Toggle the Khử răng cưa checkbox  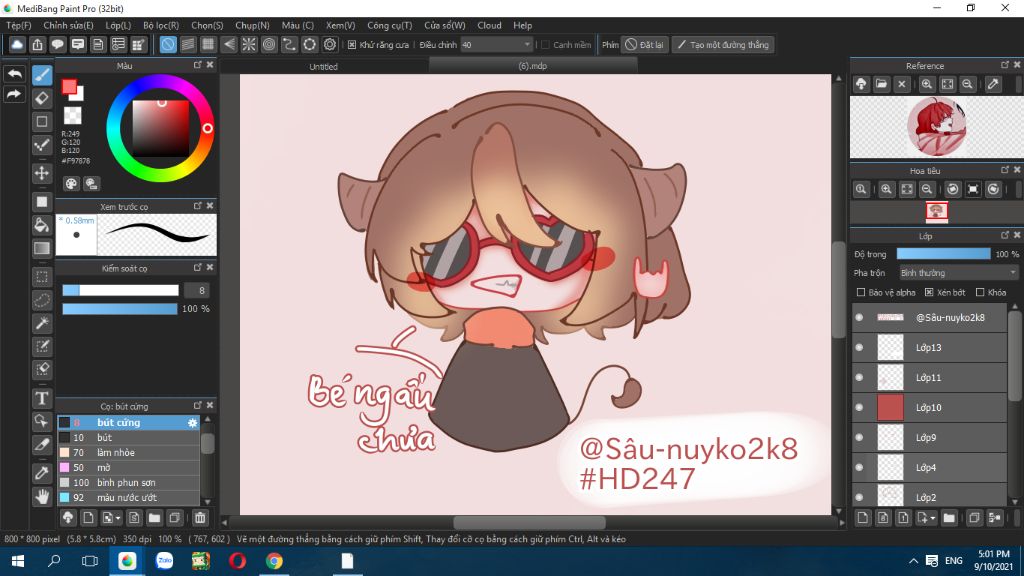click(x=352, y=45)
